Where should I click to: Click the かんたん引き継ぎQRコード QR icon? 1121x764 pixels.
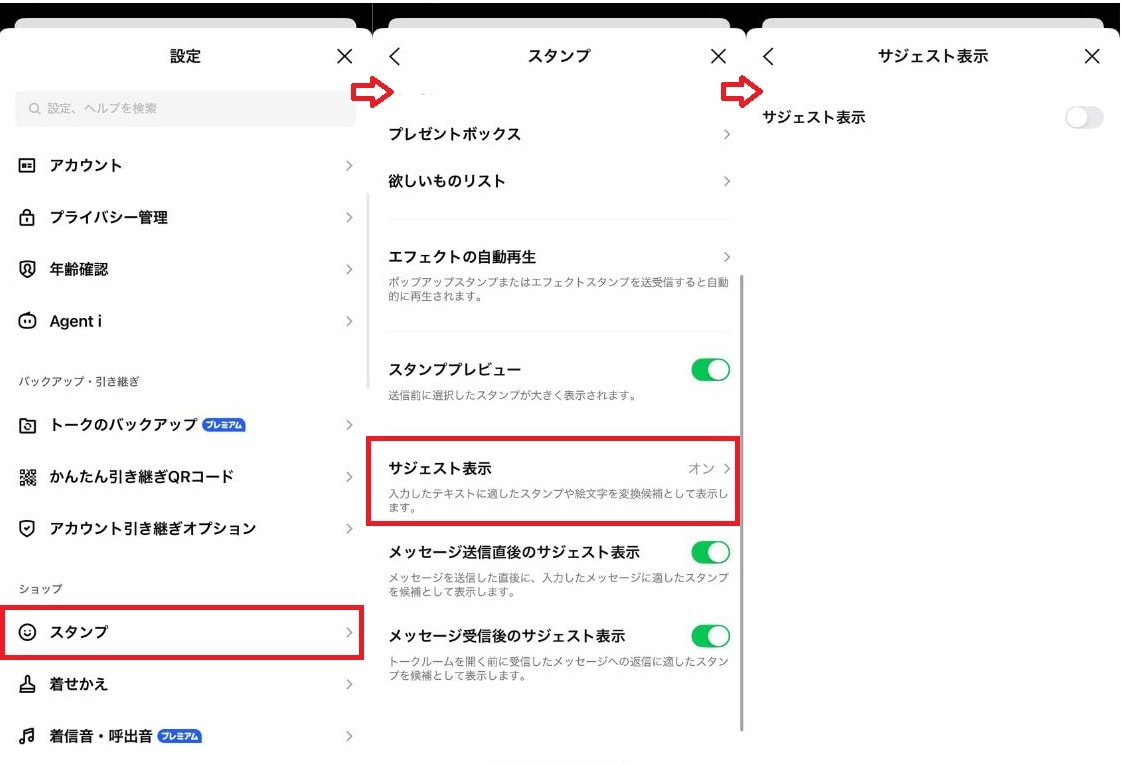(27, 477)
